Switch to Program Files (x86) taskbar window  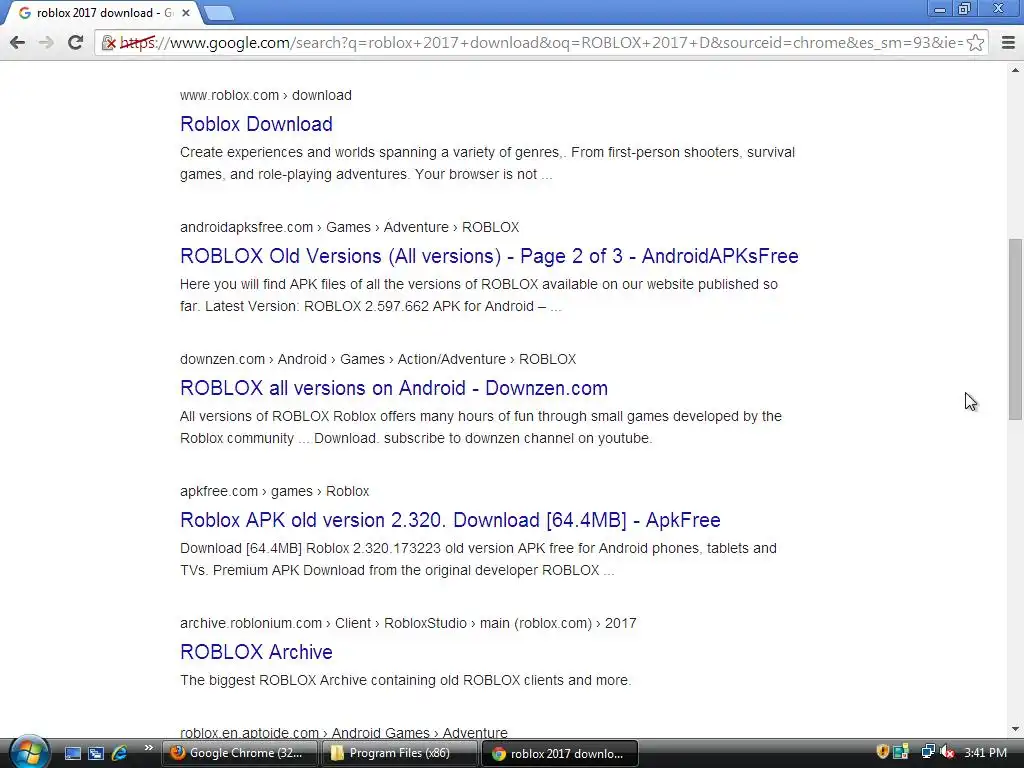tap(400, 753)
